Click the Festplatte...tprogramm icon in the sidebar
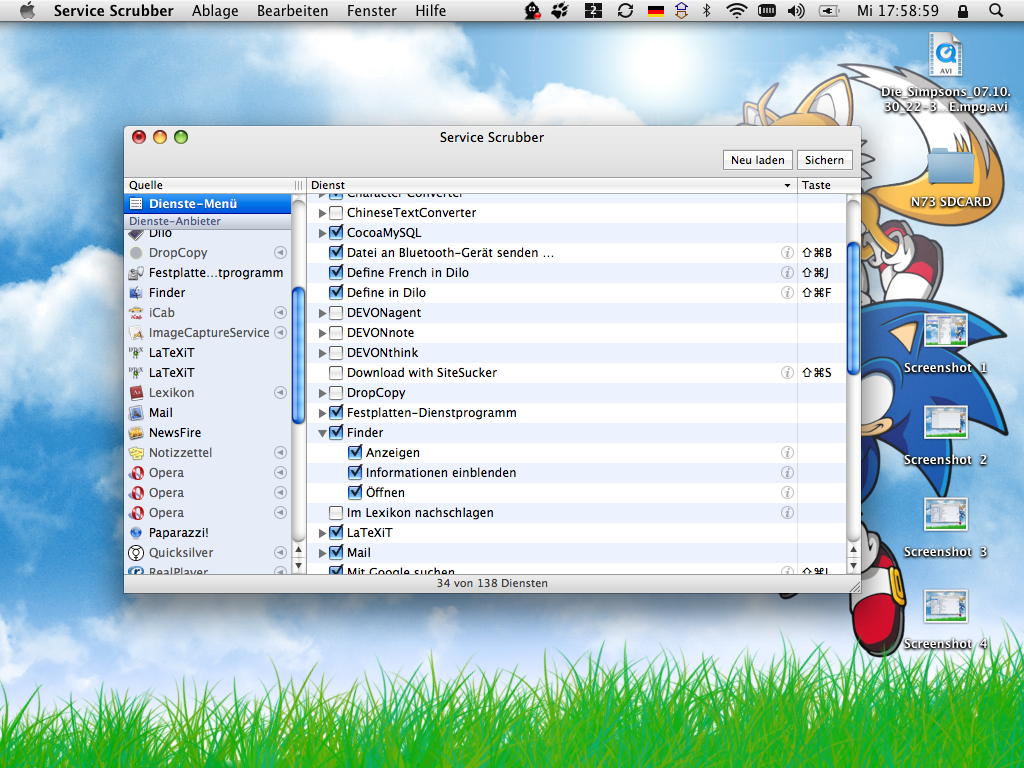The width and height of the screenshot is (1024, 768). tap(136, 273)
